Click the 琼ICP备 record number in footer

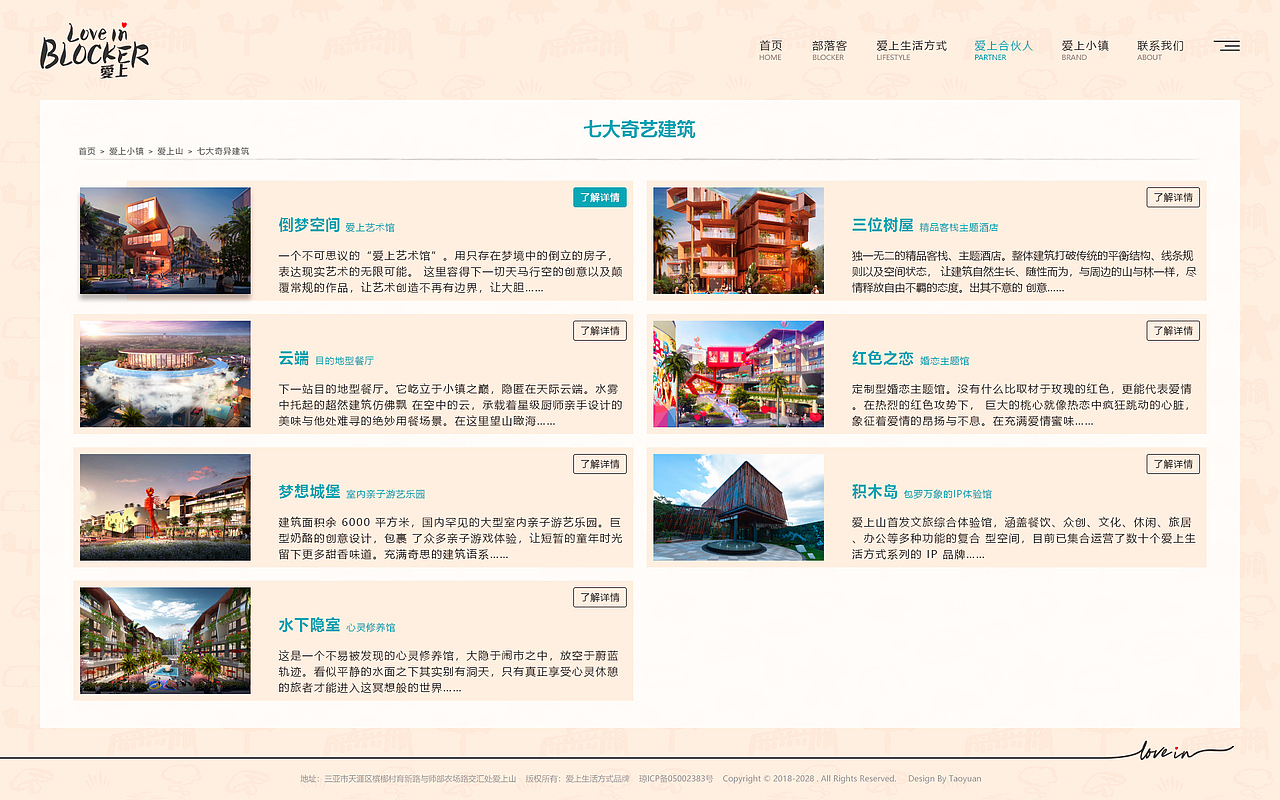pyautogui.click(x=676, y=778)
